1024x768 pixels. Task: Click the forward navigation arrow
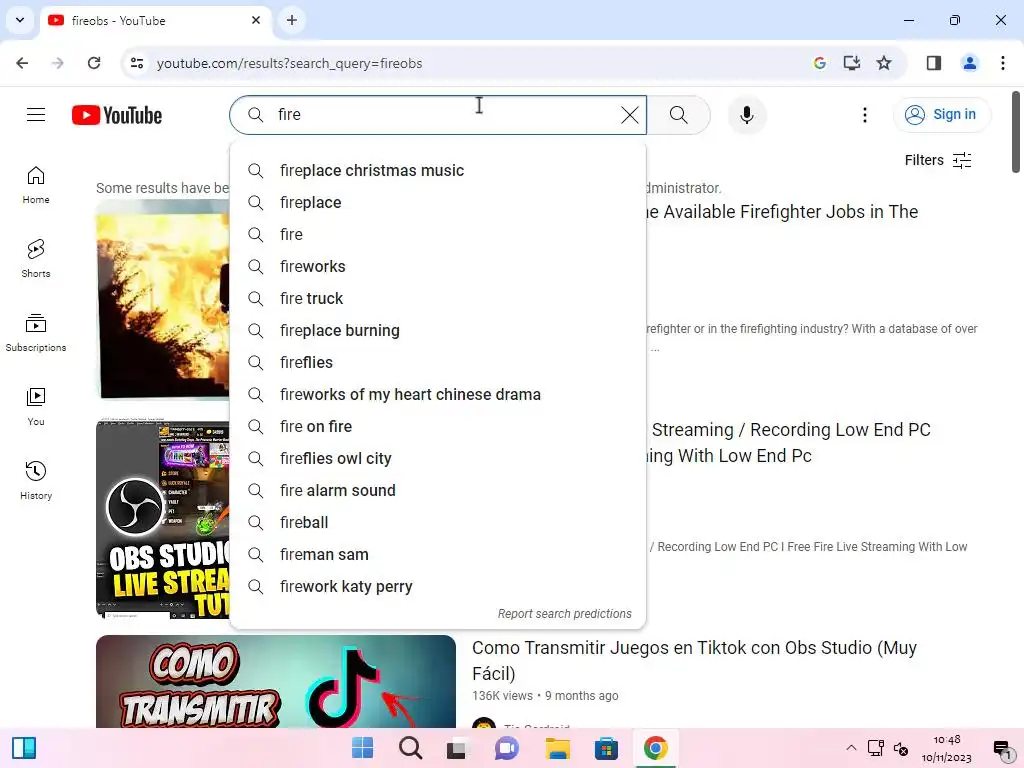coord(58,63)
